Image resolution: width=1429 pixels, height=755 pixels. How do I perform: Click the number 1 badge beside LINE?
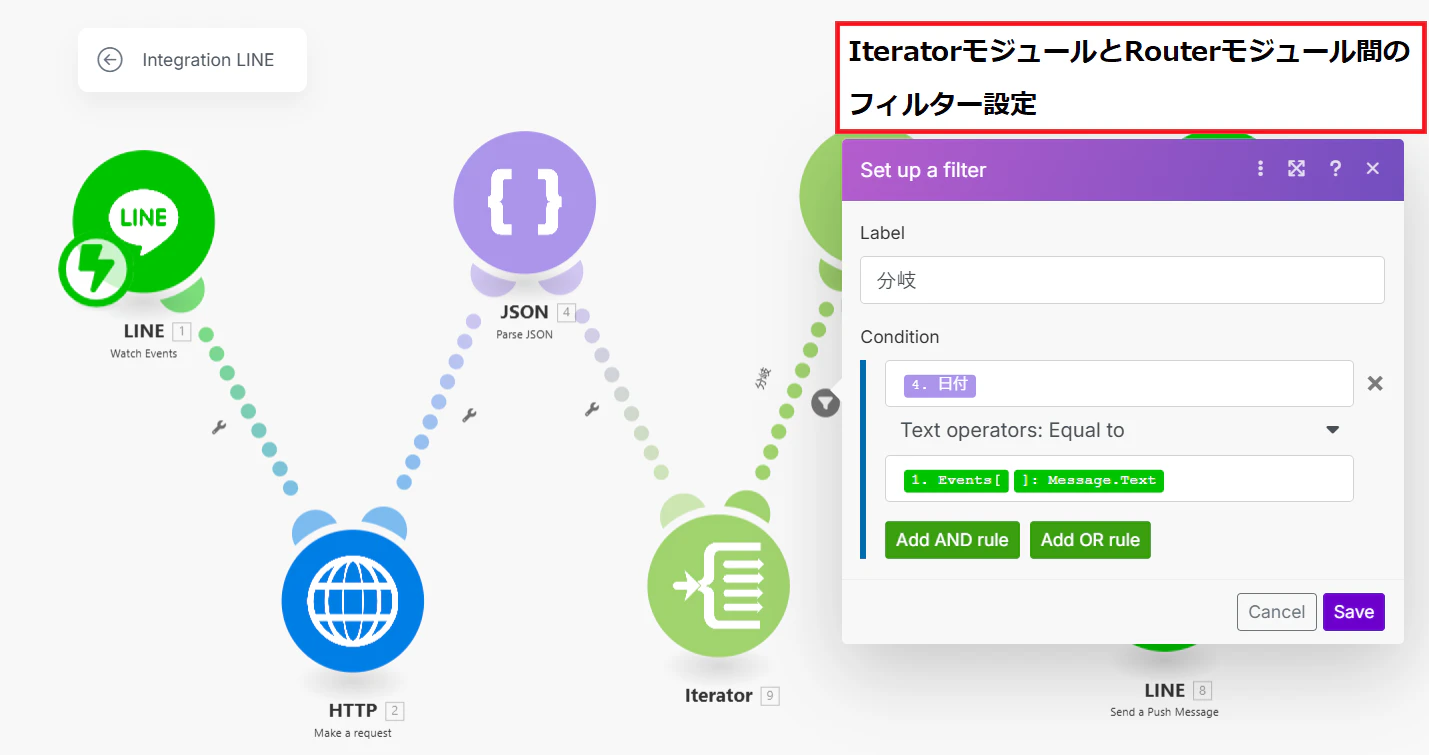click(x=181, y=331)
